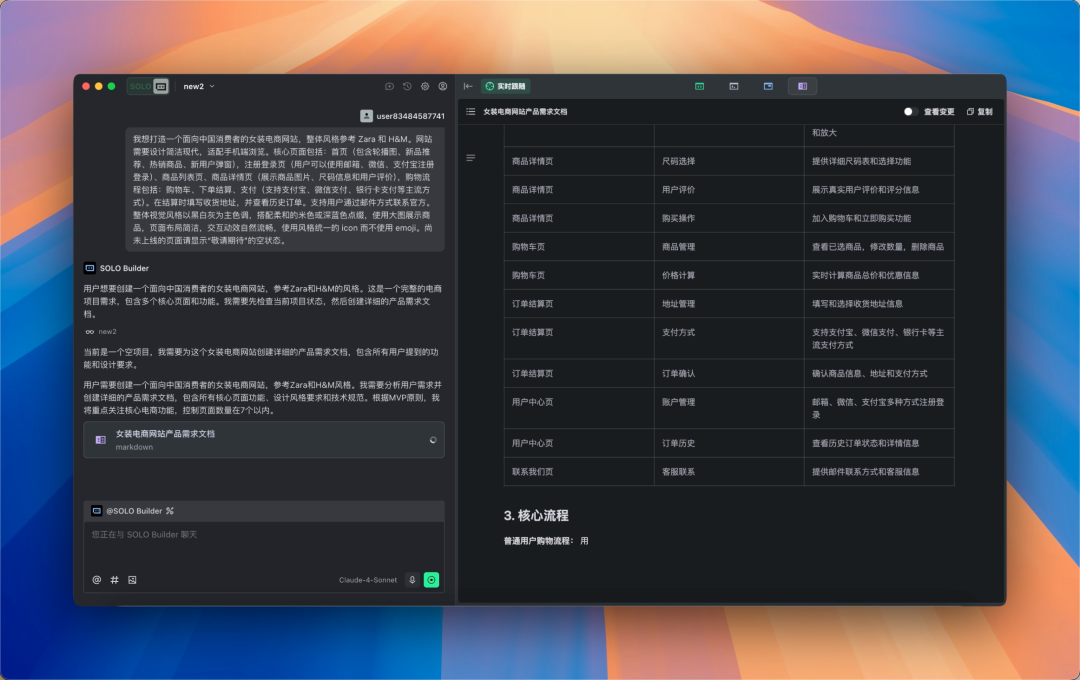Click the image attachment icon in chat input
1080x680 pixels.
[x=132, y=580]
